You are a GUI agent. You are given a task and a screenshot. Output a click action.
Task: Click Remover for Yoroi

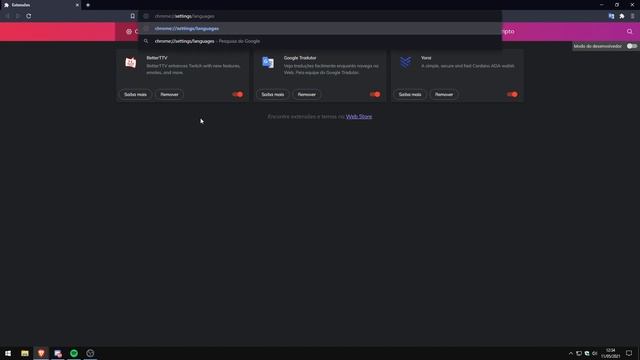pos(444,94)
